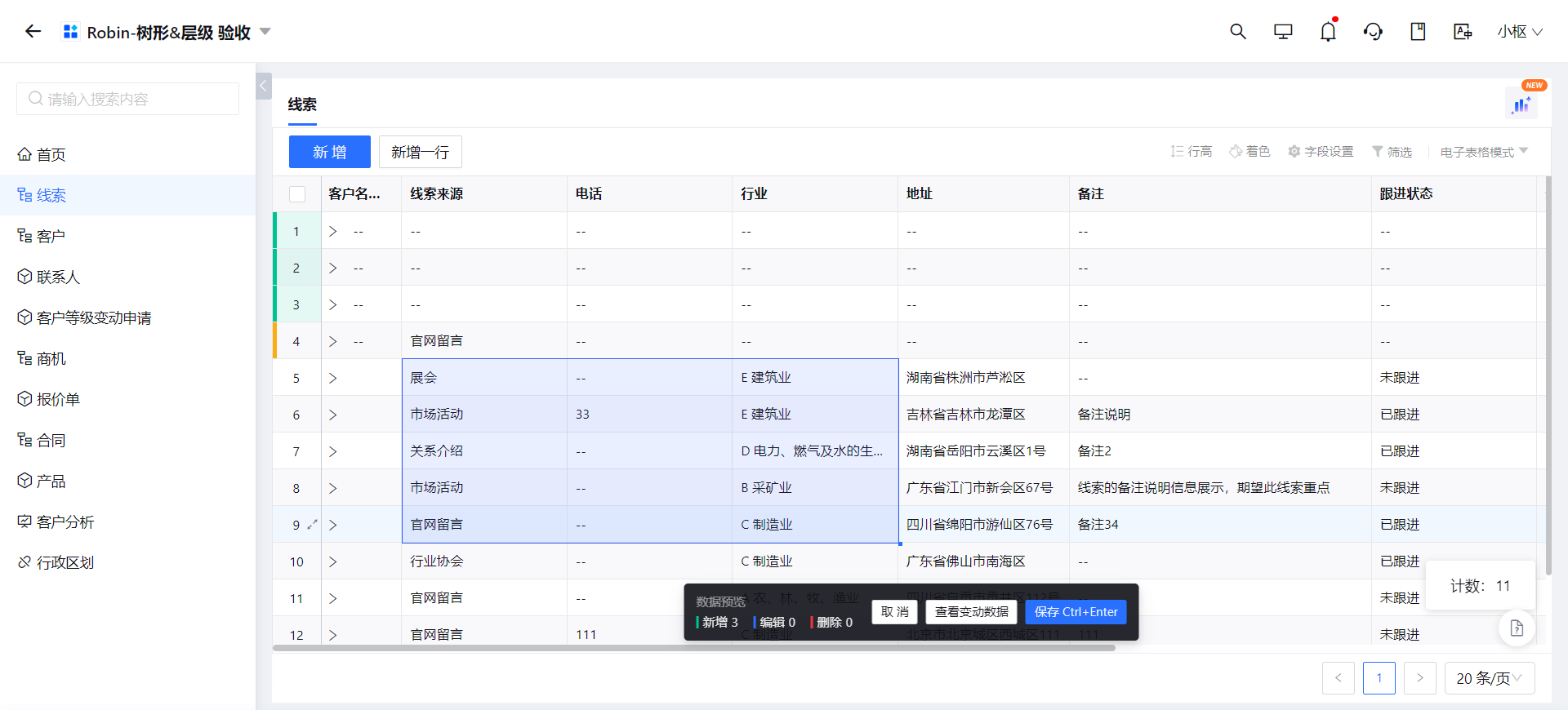Expand row 4 chevron
This screenshot has width=1568, height=710.
tap(332, 341)
